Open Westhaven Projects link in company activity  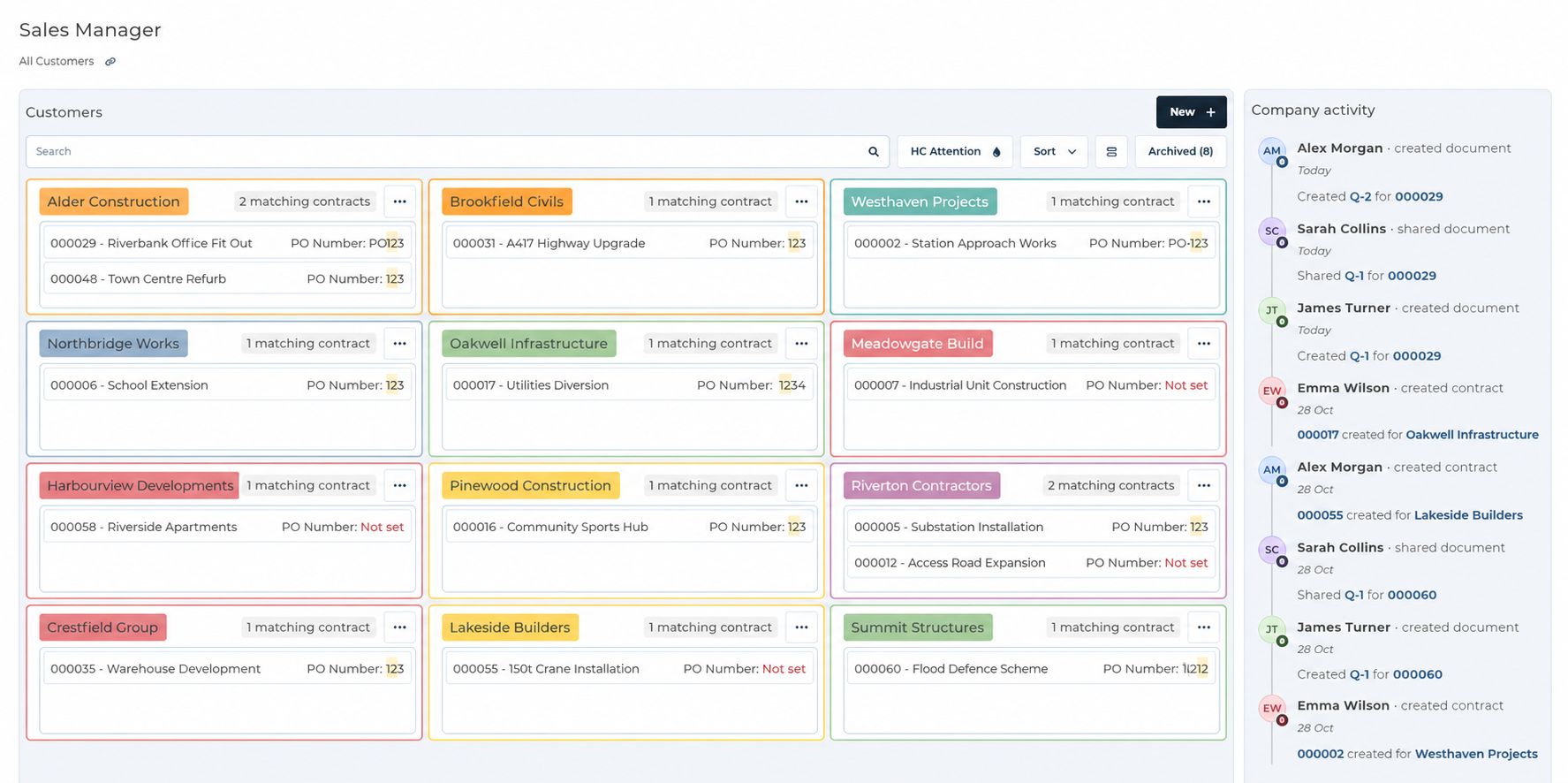pyautogui.click(x=1476, y=754)
